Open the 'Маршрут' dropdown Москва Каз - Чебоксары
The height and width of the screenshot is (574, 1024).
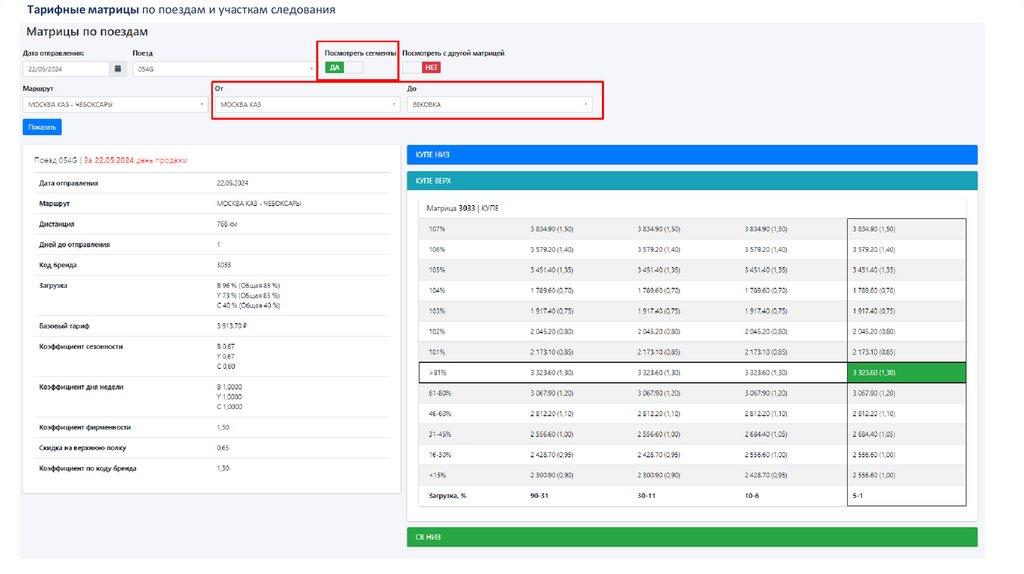coord(112,104)
